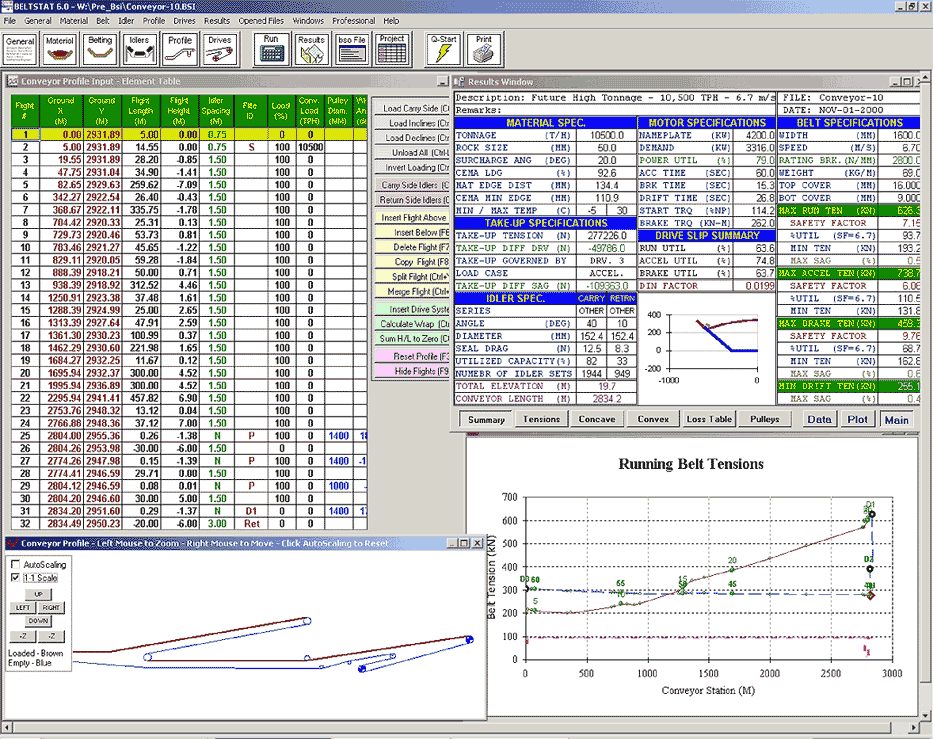Click the Unload All button
This screenshot has width=933, height=739.
[x=412, y=152]
